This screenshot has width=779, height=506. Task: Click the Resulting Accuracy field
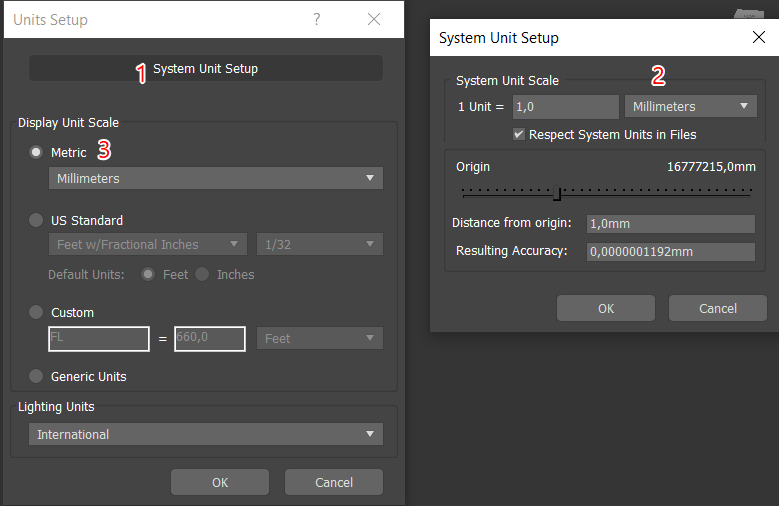(670, 252)
